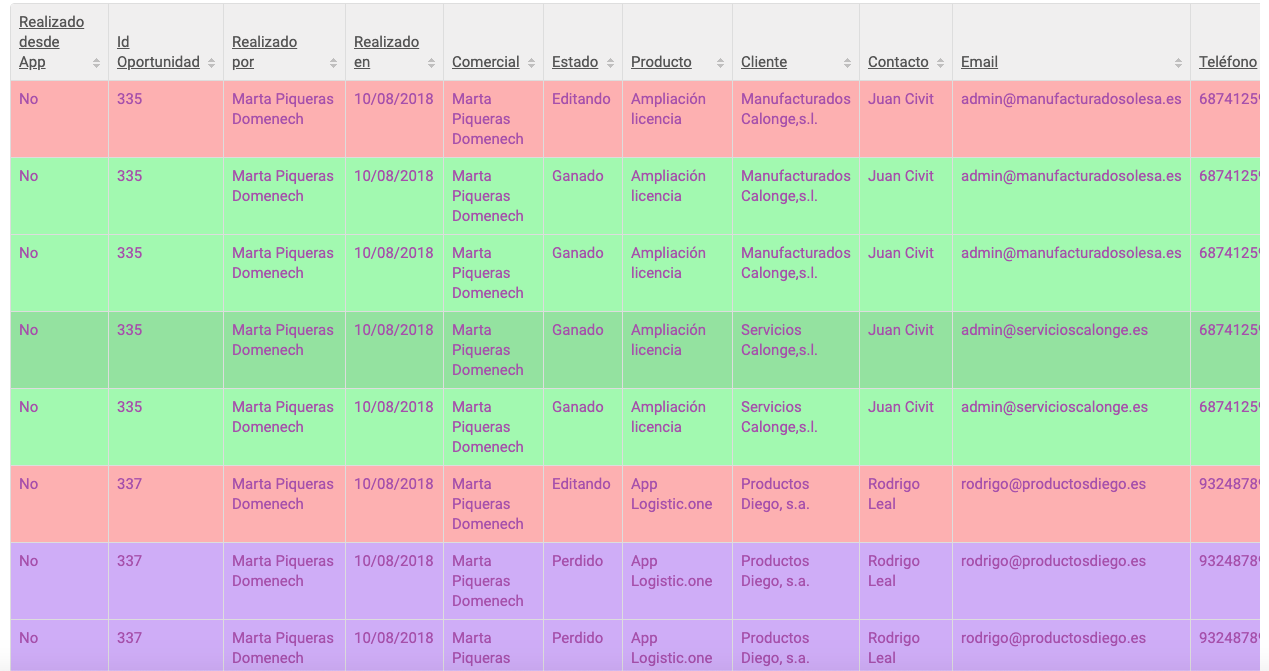
Task: Click rodrigo@productosdiego.es in the Editando row
Action: (x=1053, y=484)
